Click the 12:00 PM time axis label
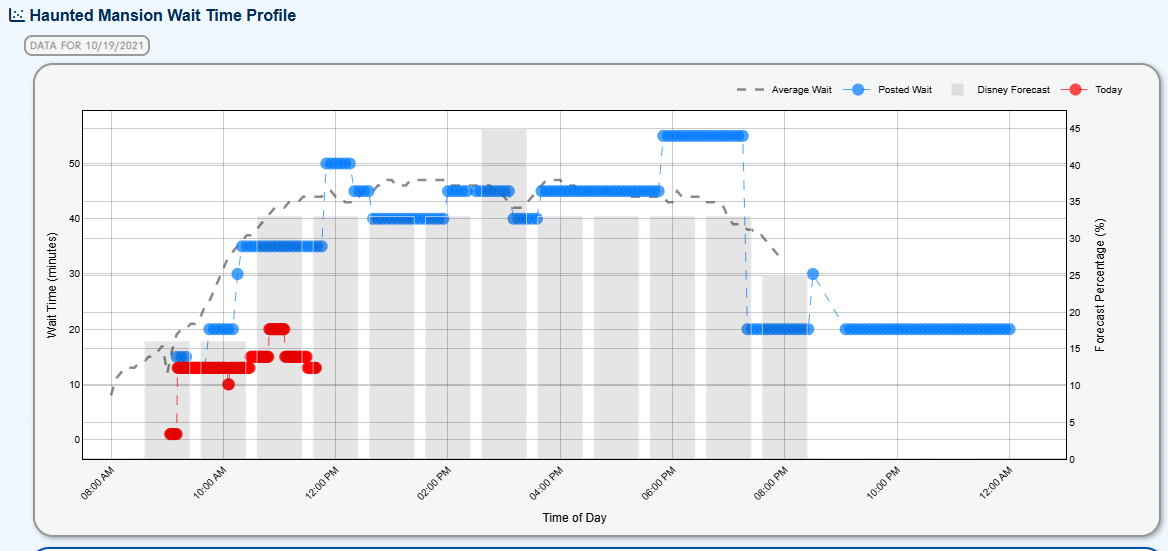1168x551 pixels. point(323,484)
